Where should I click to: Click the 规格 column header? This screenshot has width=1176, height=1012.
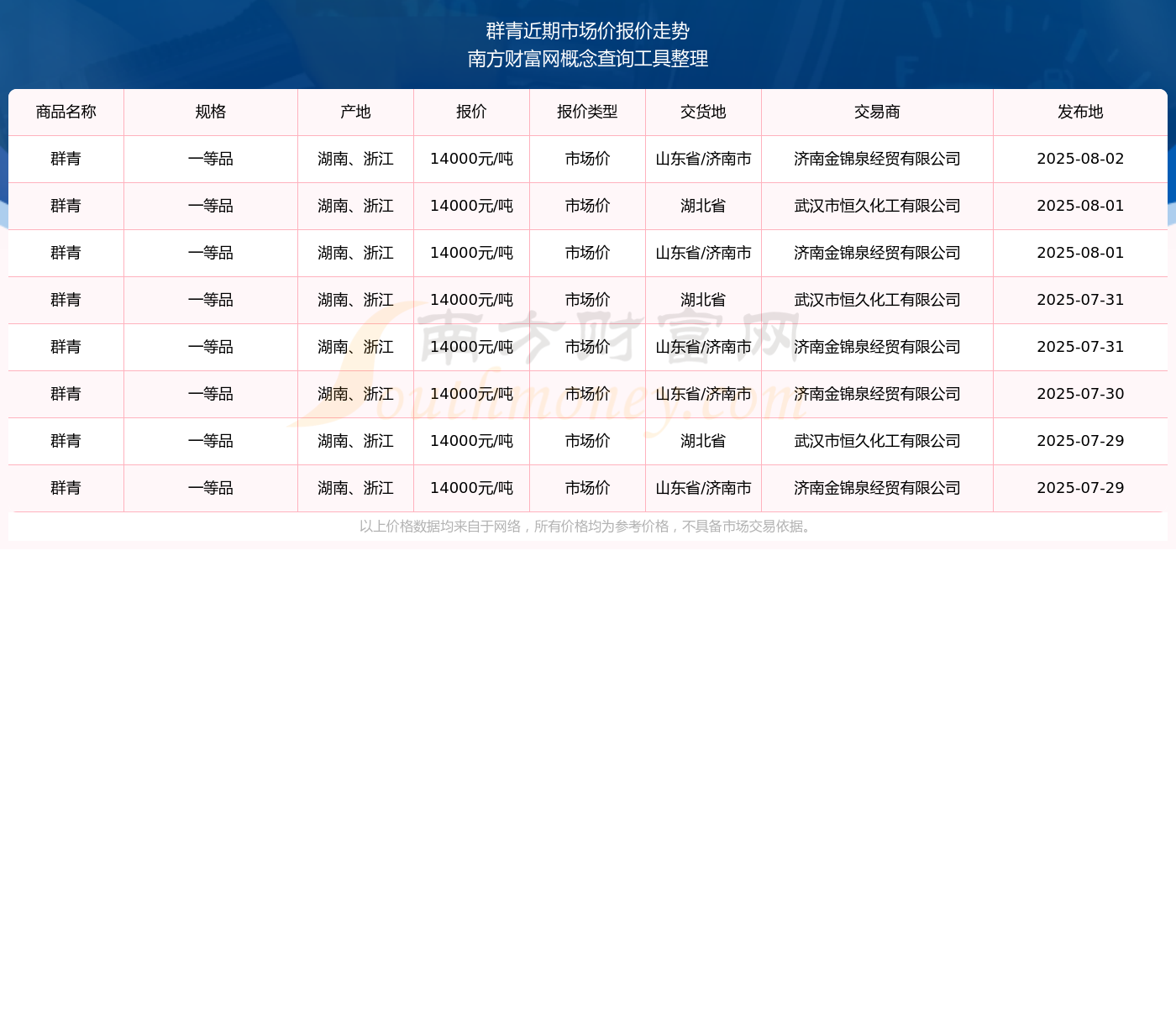pyautogui.click(x=211, y=113)
